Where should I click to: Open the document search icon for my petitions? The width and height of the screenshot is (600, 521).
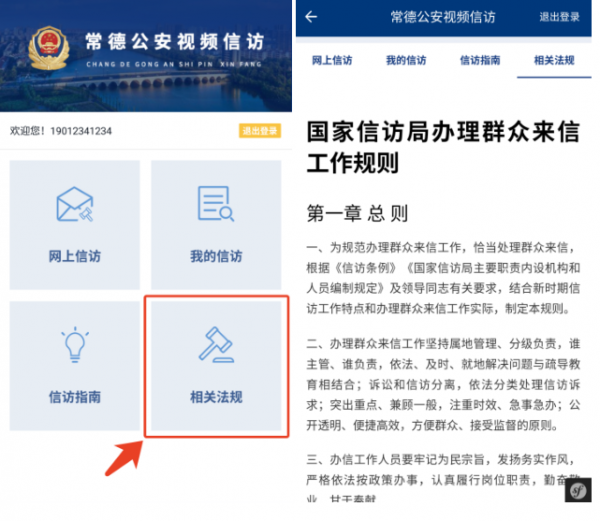click(x=216, y=204)
